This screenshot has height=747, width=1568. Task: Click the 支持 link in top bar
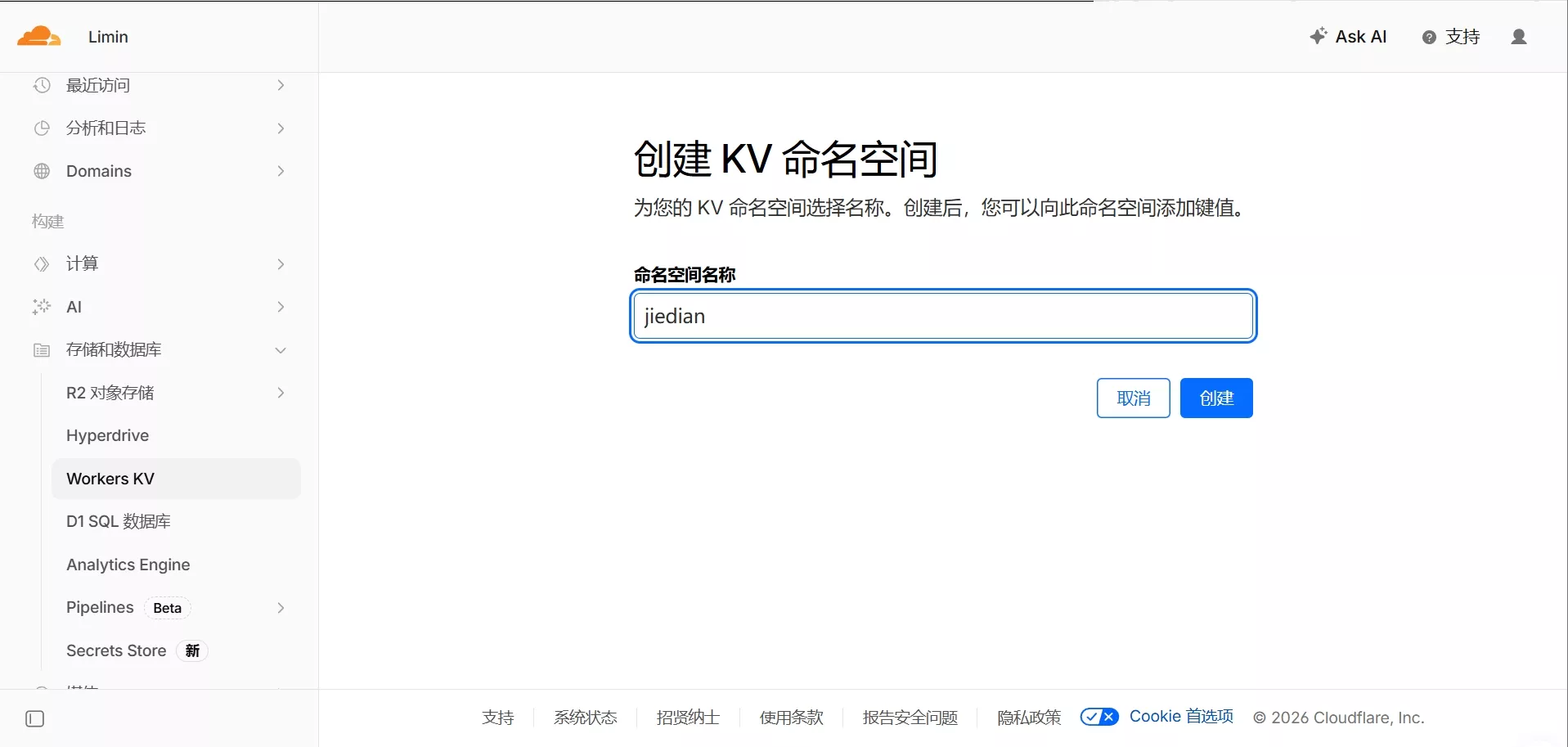[x=1462, y=37]
